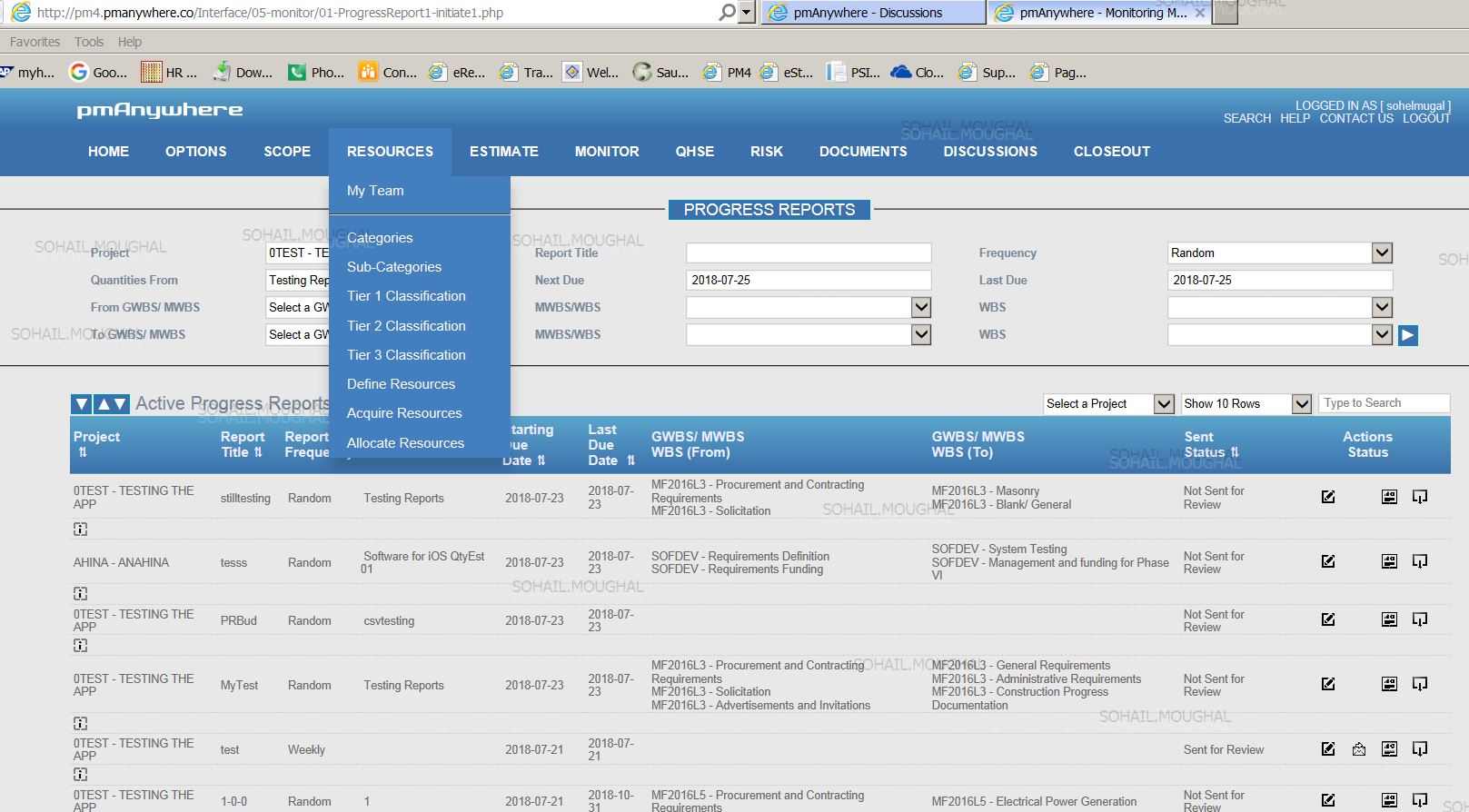Click the CONTACT US link
This screenshot has height=812, width=1469.
pos(1355,119)
